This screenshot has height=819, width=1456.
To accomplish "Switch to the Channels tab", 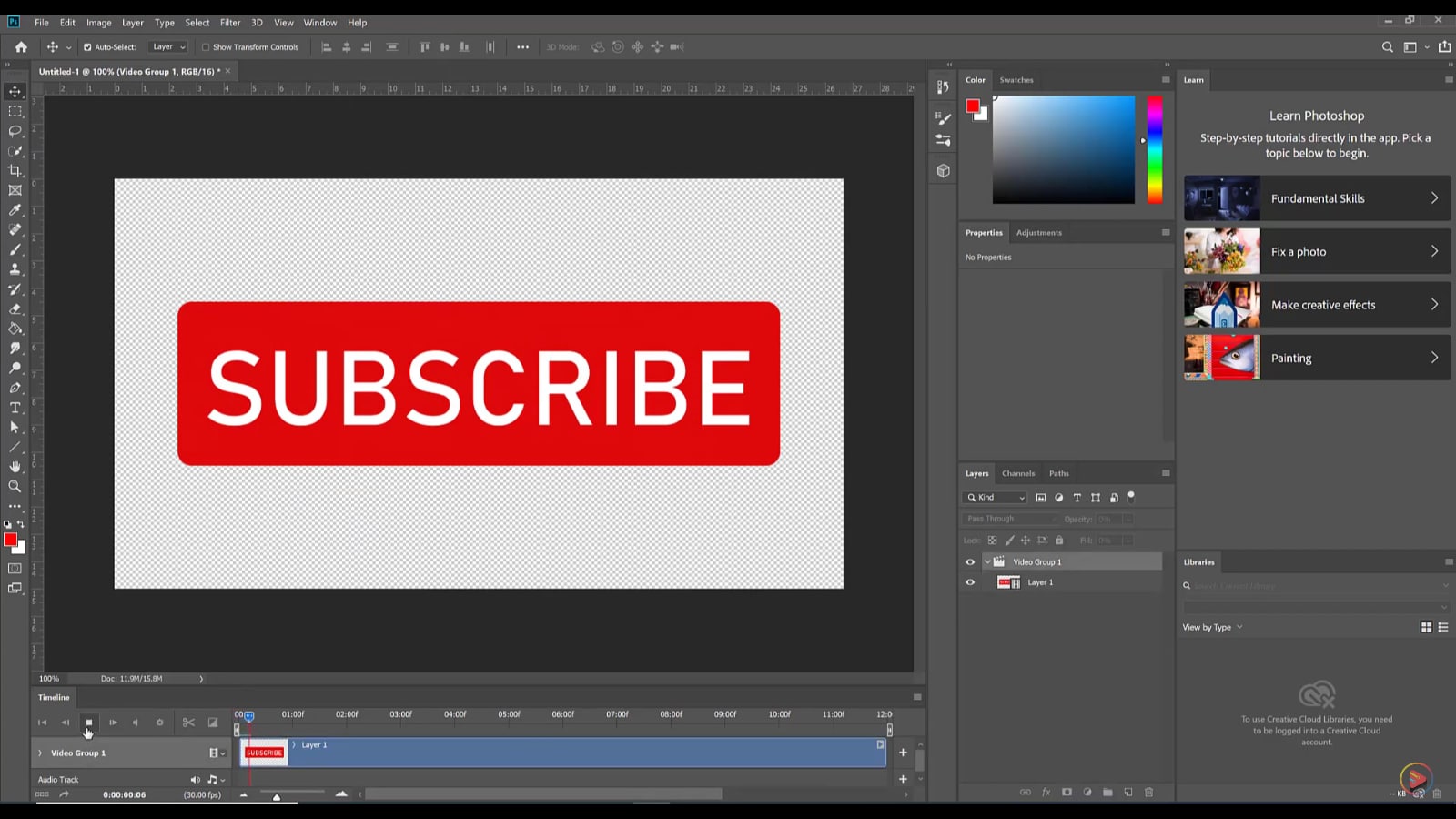I will coord(1018,473).
